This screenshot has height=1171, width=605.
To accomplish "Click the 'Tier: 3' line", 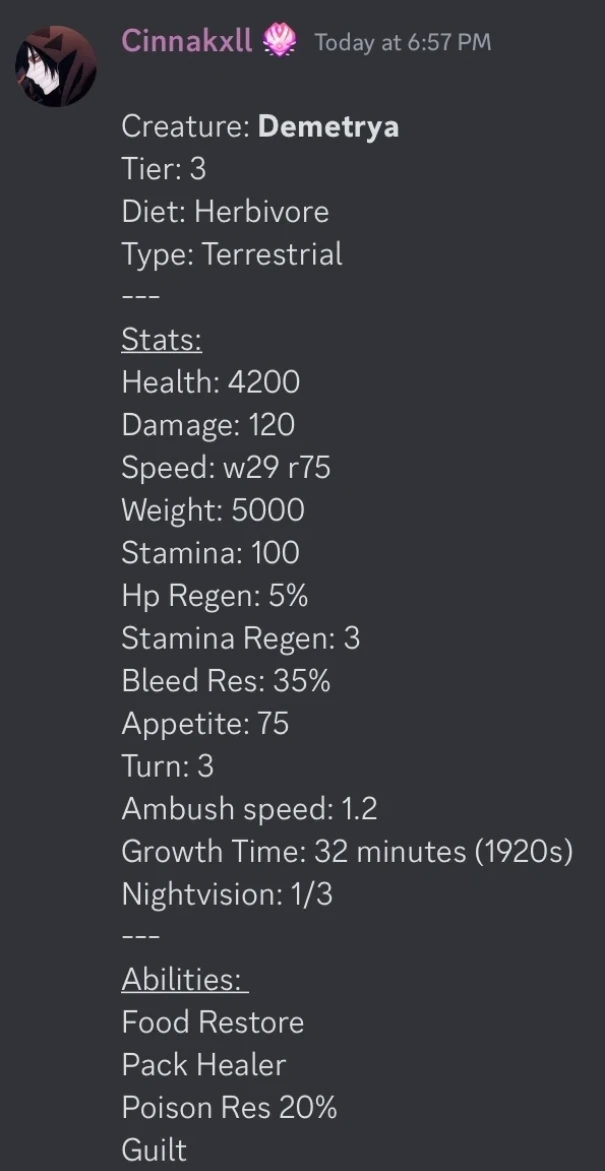I will click(164, 169).
